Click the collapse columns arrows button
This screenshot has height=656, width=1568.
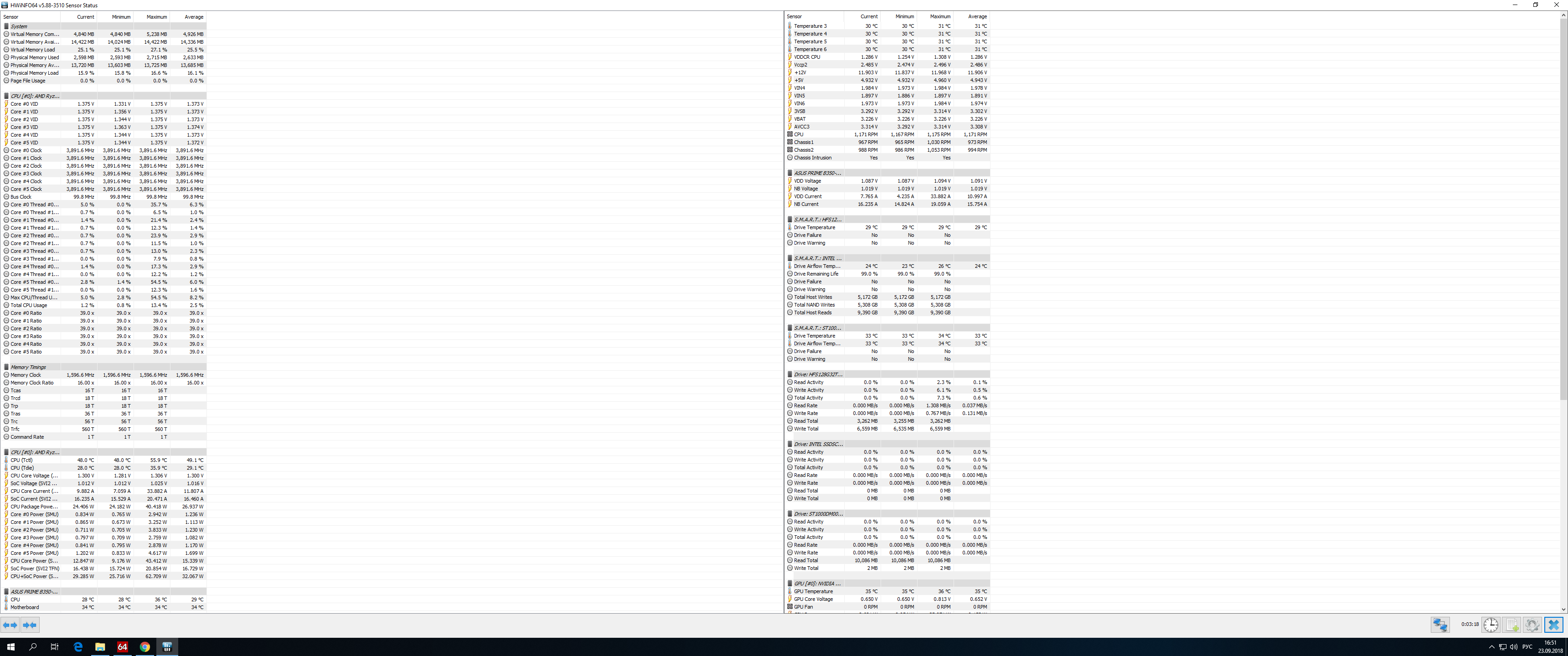(x=30, y=625)
